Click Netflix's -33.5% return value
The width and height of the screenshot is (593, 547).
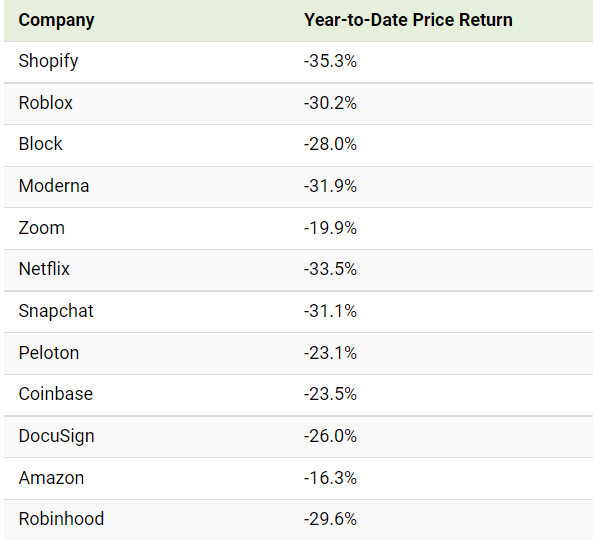click(x=330, y=269)
